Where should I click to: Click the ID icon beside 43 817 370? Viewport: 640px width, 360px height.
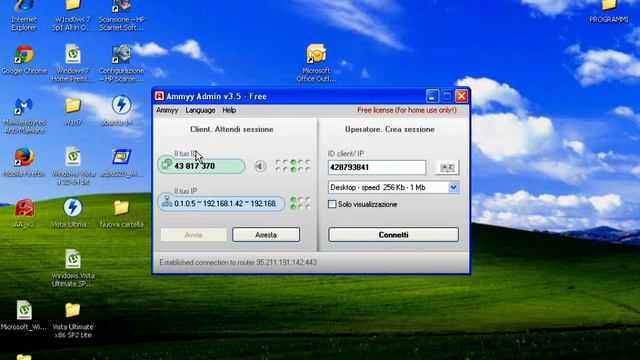pos(166,164)
